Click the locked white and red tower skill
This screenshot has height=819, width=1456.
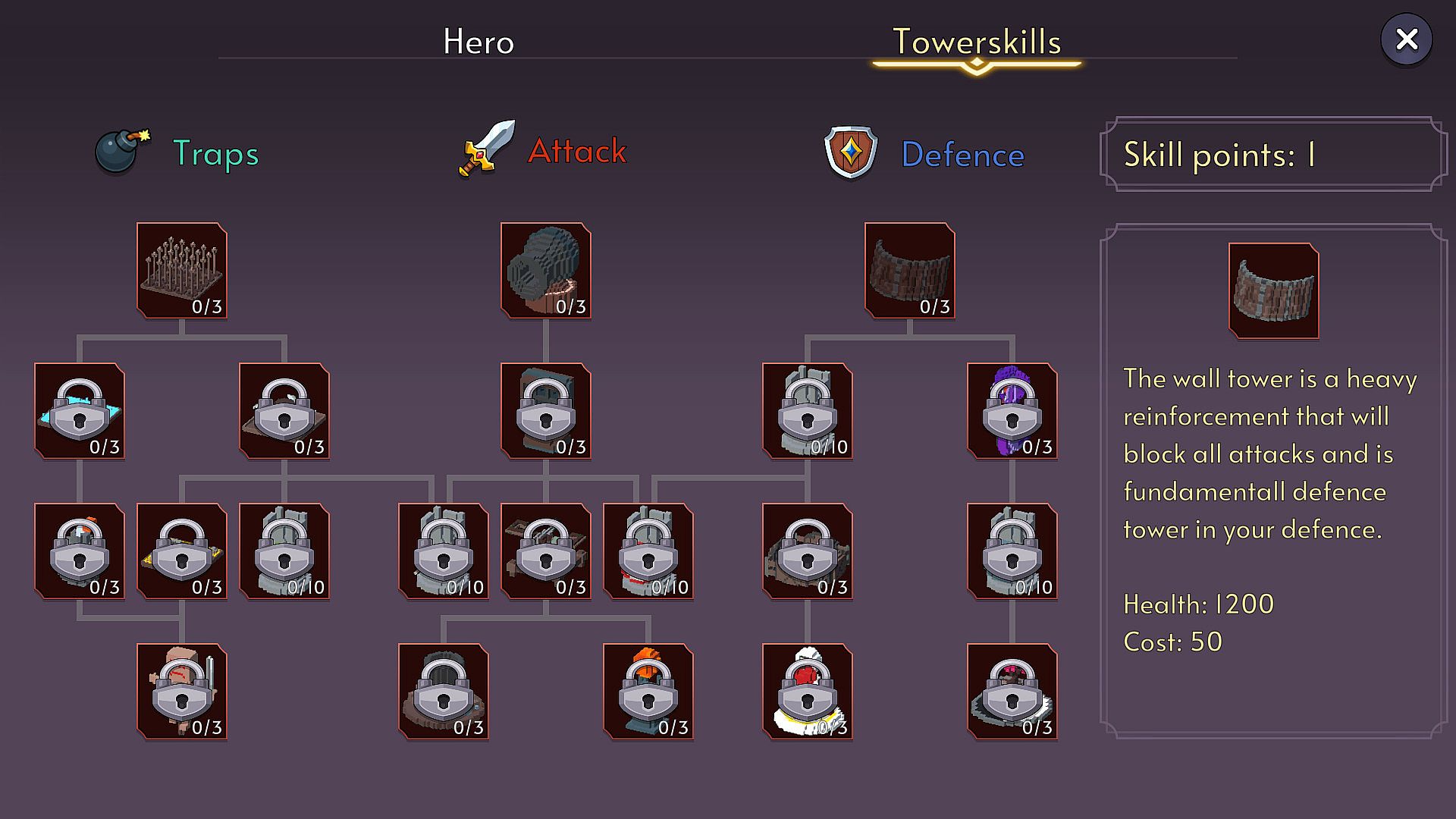point(808,692)
